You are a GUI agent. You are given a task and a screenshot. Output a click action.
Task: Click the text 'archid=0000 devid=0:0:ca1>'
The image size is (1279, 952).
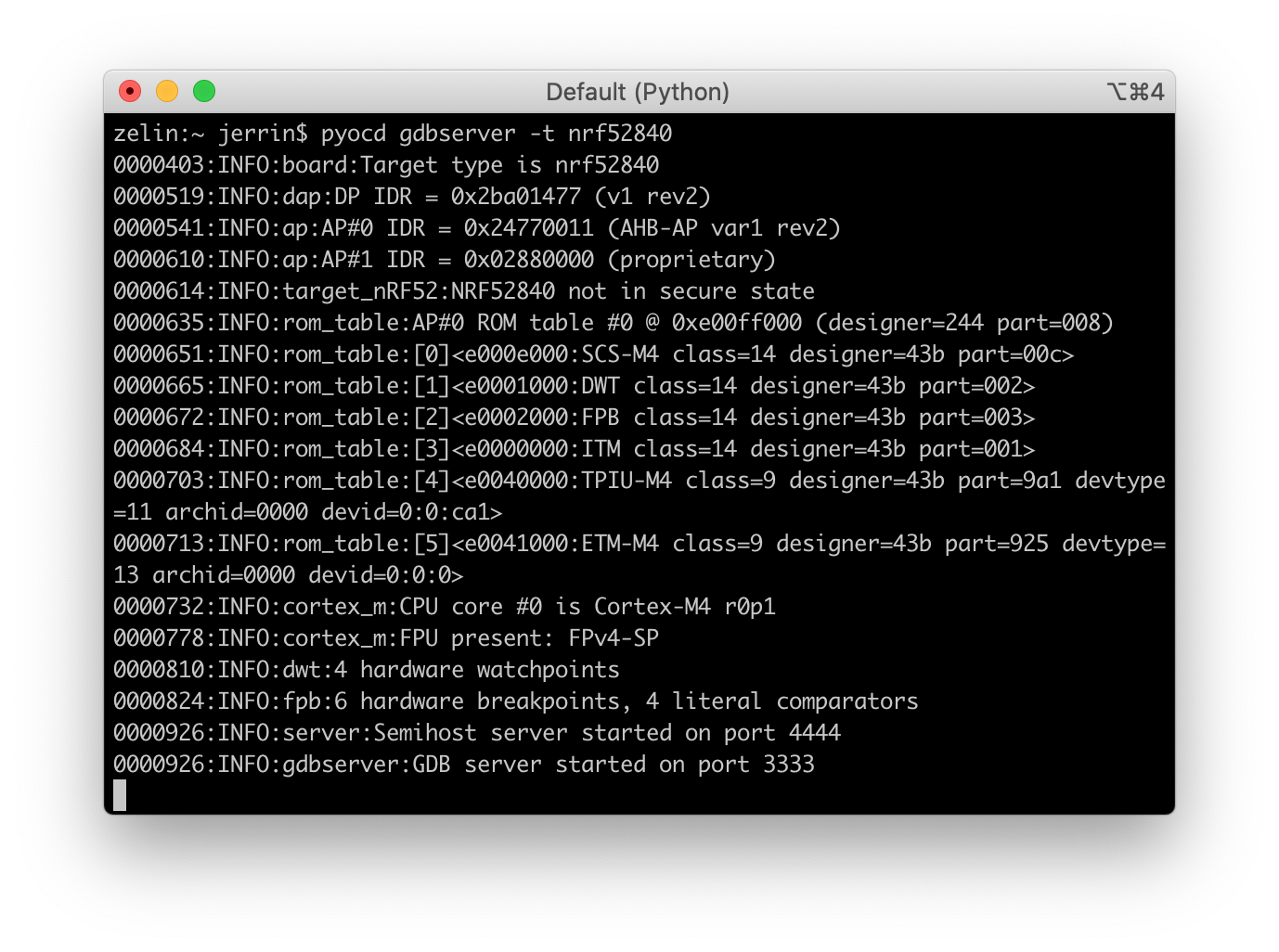(334, 512)
